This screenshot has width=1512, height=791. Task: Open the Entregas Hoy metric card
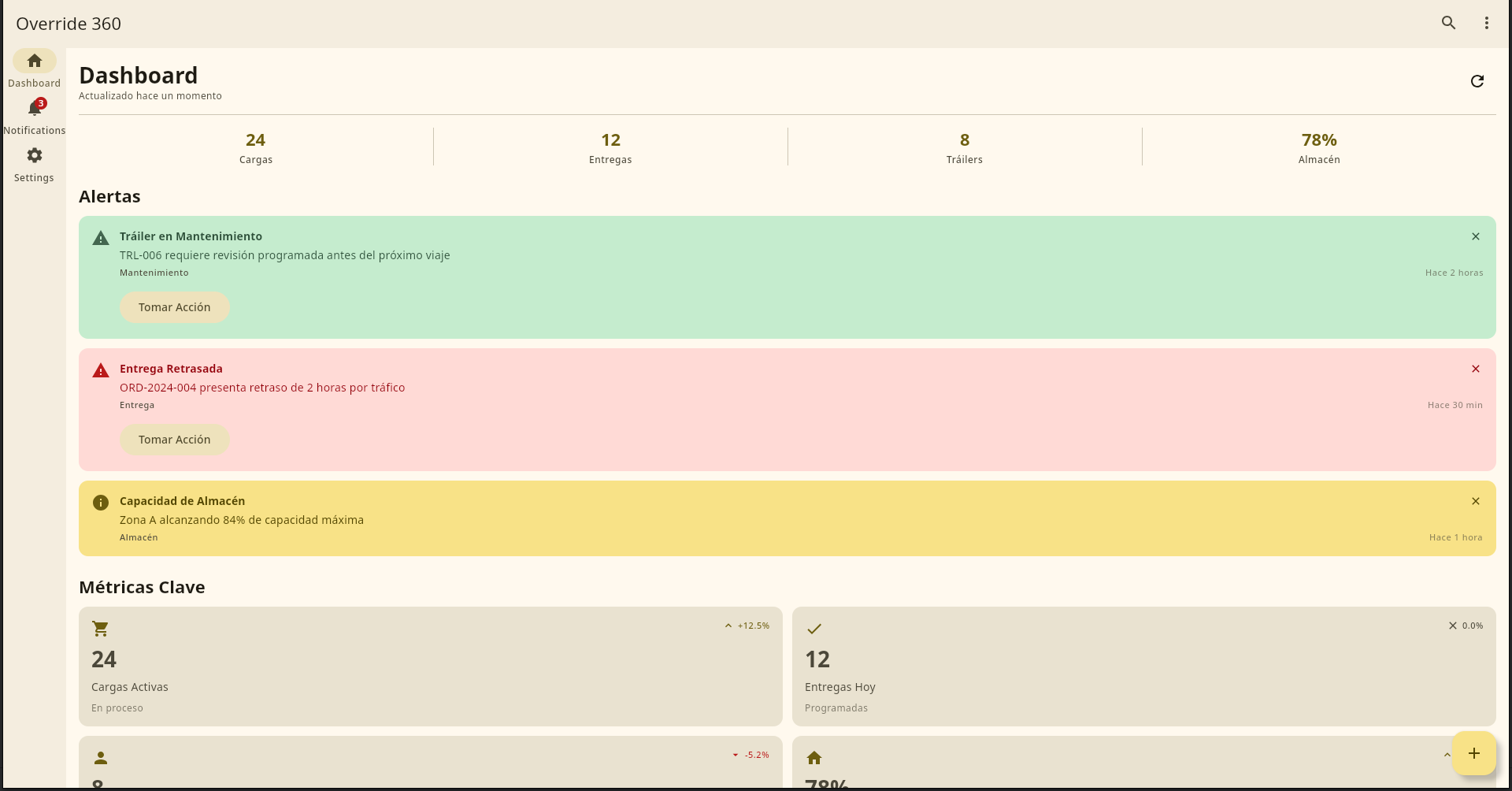point(1143,667)
